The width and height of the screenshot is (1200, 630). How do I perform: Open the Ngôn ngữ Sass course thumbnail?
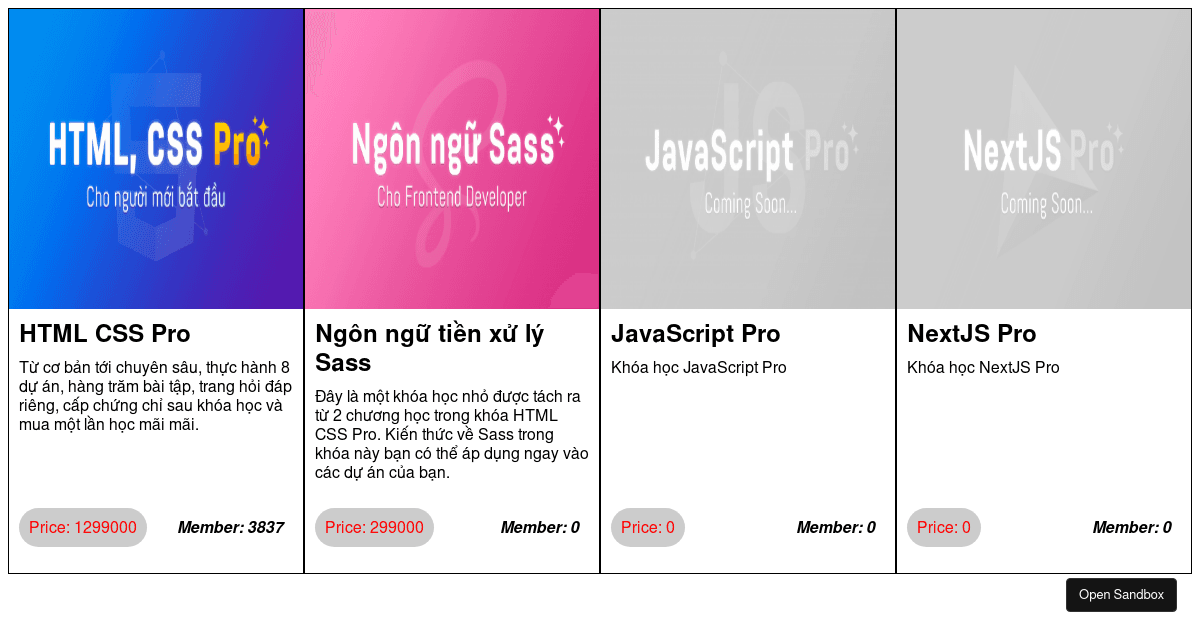click(452, 159)
